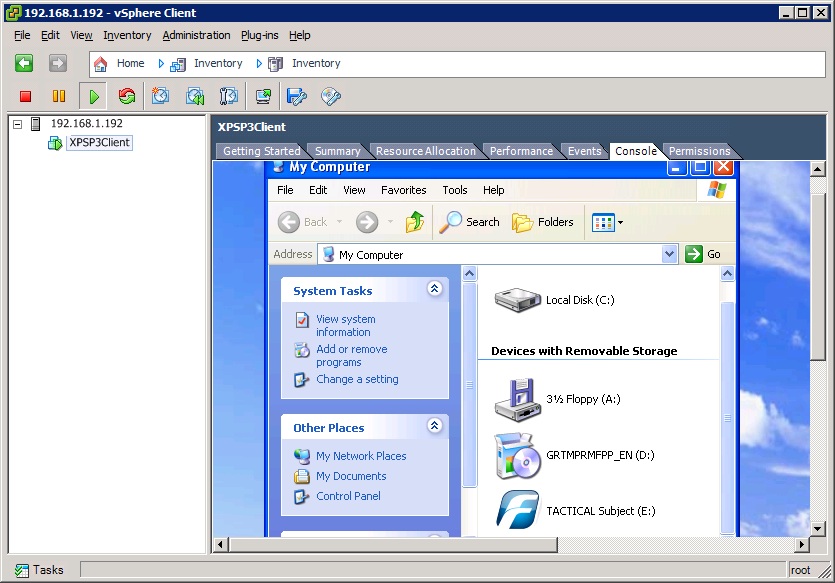
Task: Open the vSphere View menu
Action: [x=81, y=35]
